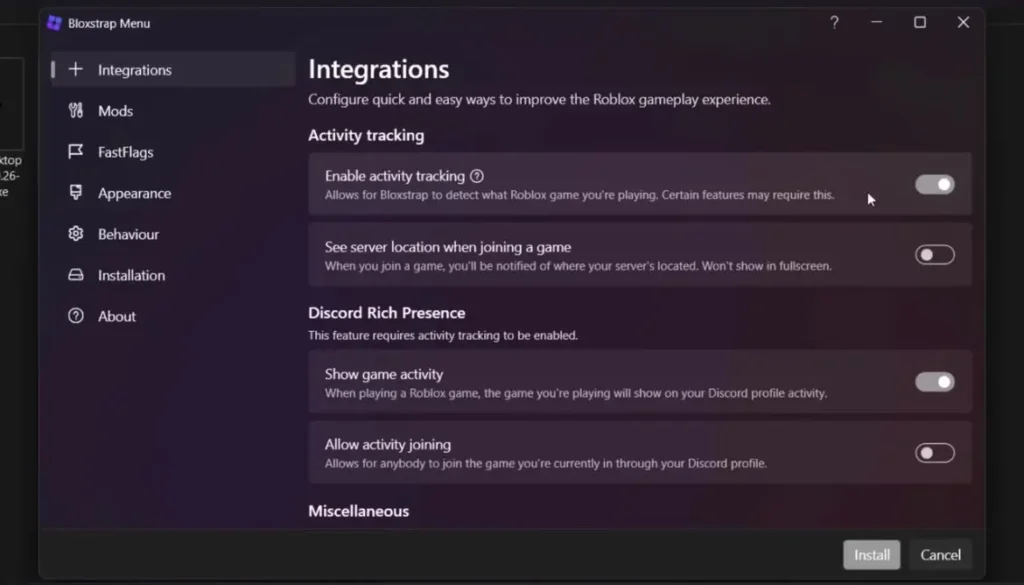Image resolution: width=1024 pixels, height=585 pixels.
Task: Click the Cancel button
Action: tap(940, 555)
